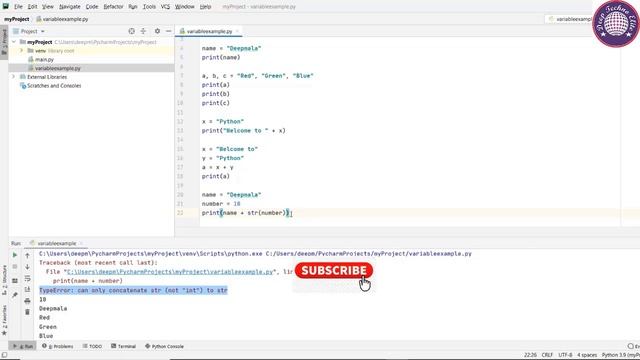Select opened file locate icon in Project panel
Image resolution: width=640 pixels, height=360 pixels.
point(131,31)
